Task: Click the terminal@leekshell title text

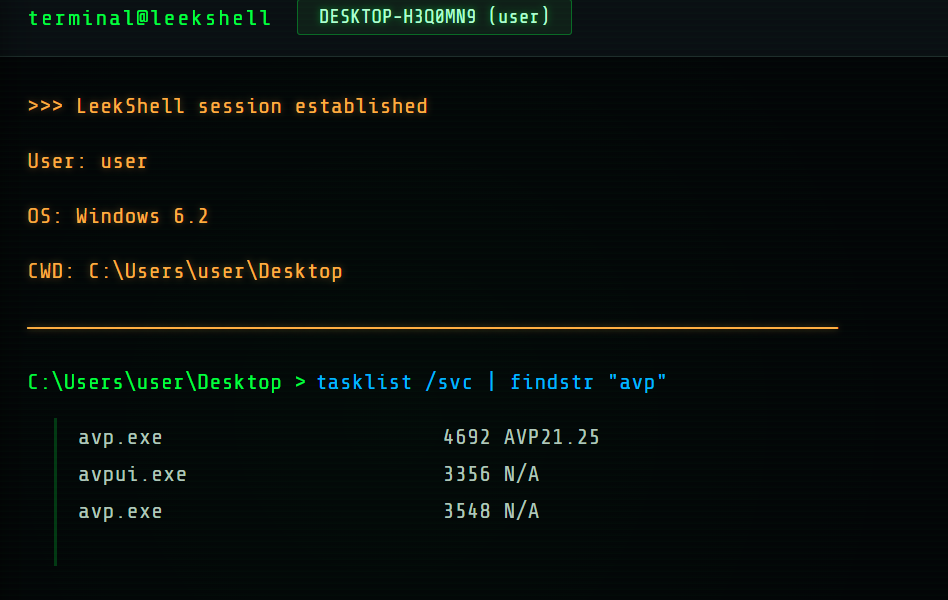Action: click(x=149, y=18)
